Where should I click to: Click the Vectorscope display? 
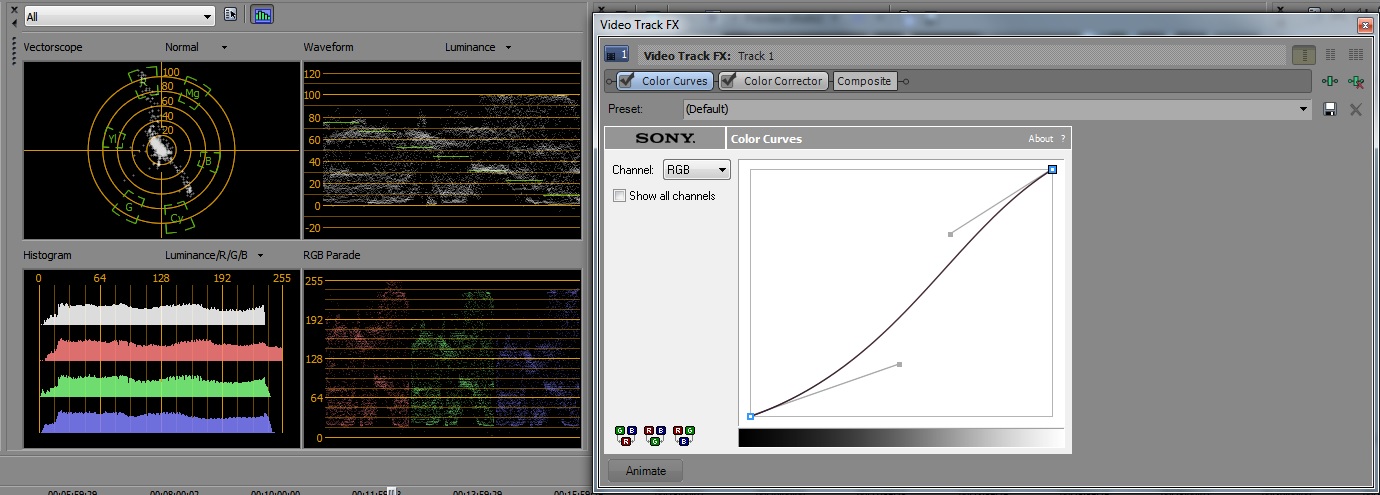tap(161, 150)
